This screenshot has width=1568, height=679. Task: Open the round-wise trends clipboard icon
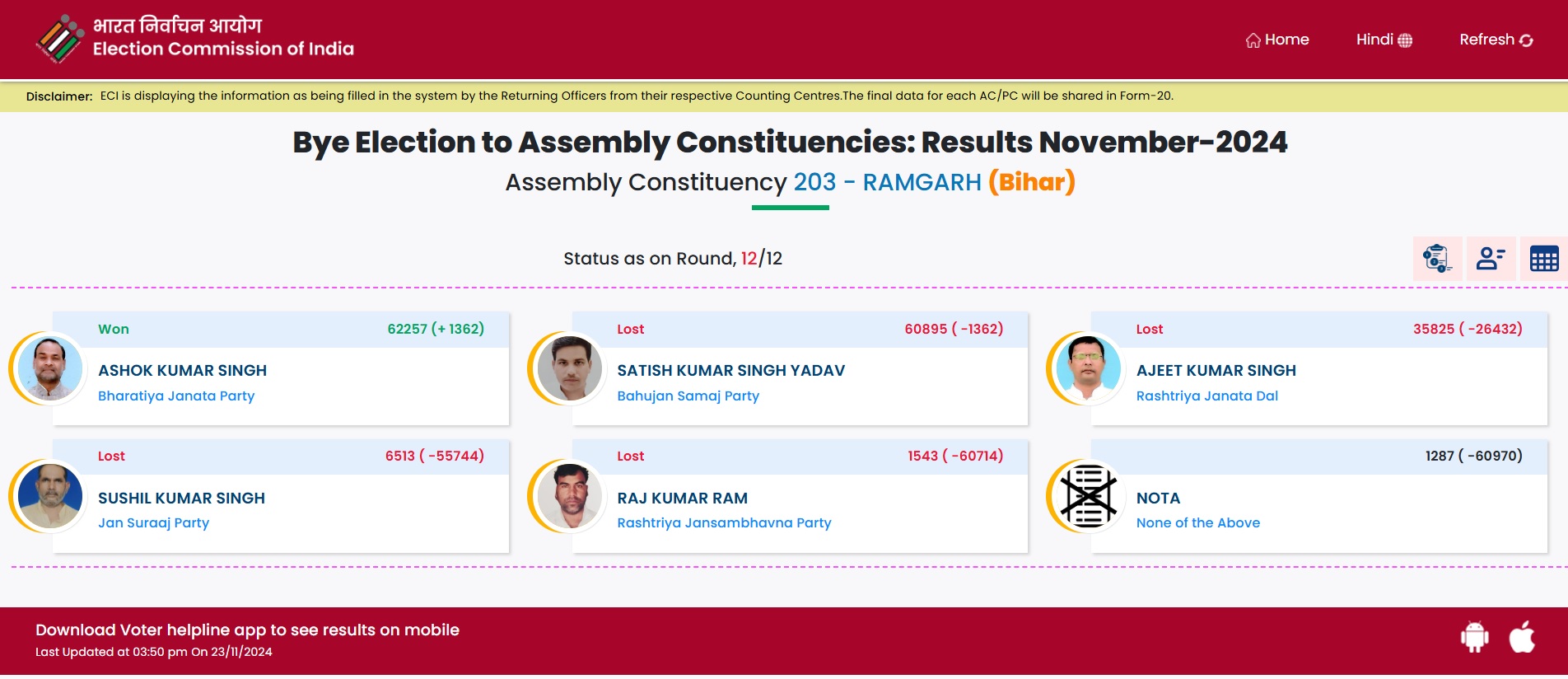click(1437, 259)
